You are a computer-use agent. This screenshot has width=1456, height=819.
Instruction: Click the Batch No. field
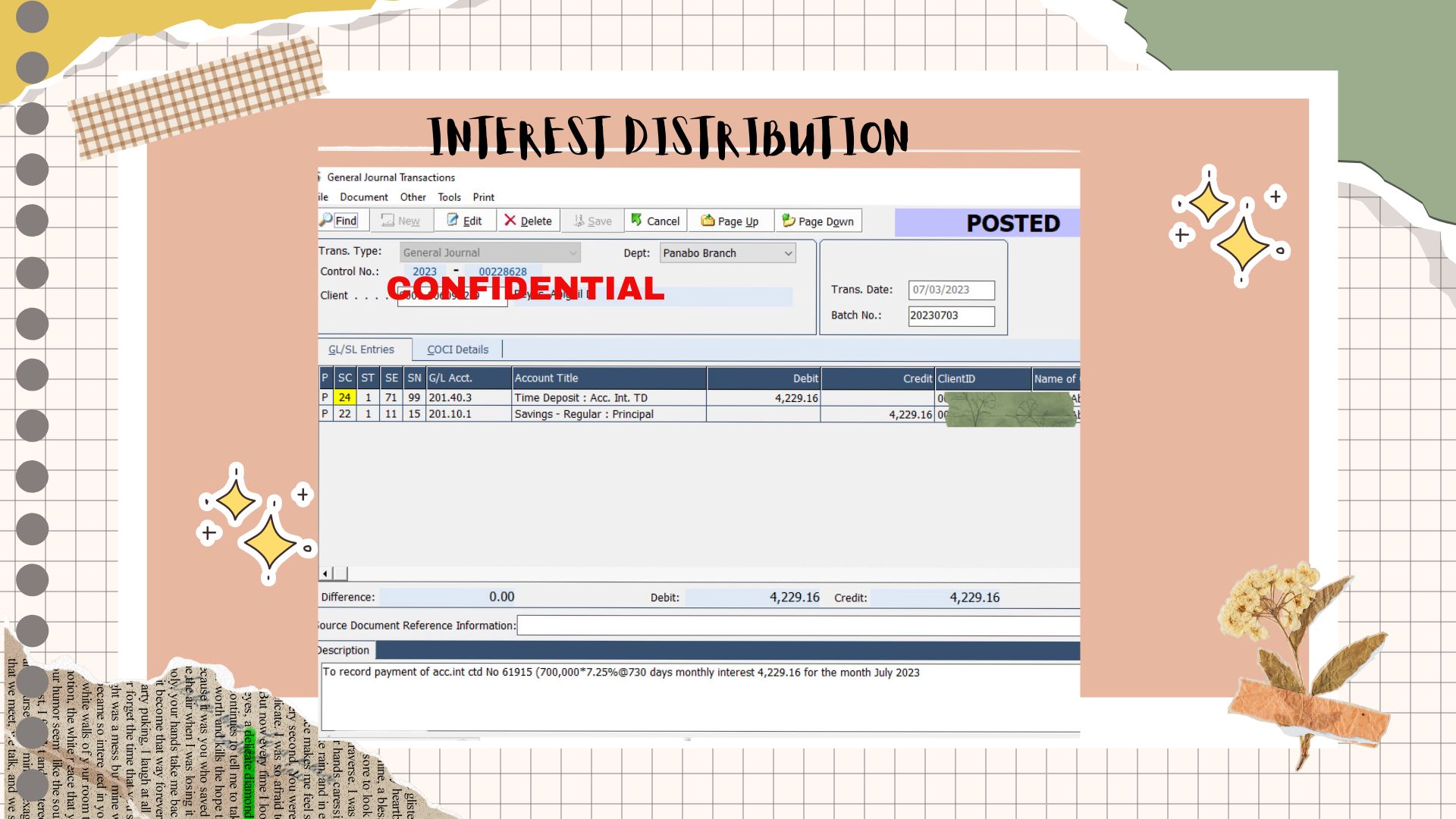[951, 315]
